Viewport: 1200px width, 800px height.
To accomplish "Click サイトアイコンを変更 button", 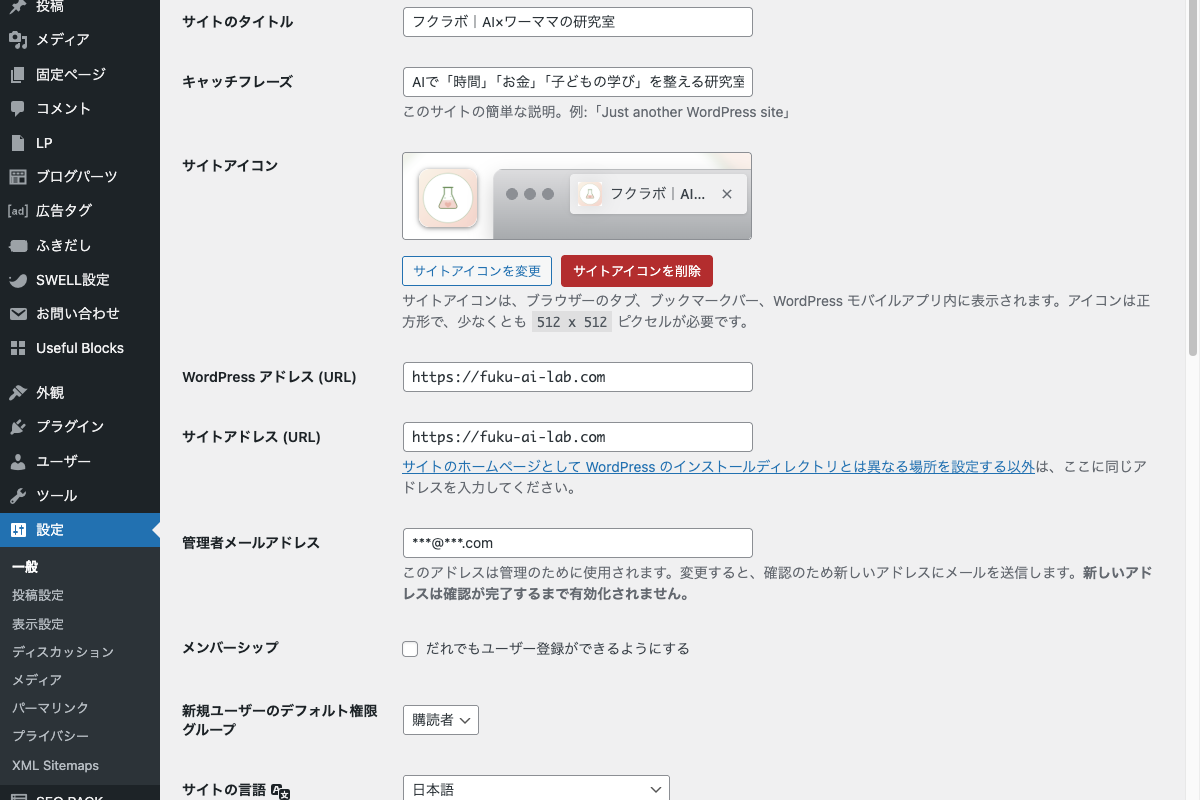I will (477, 271).
